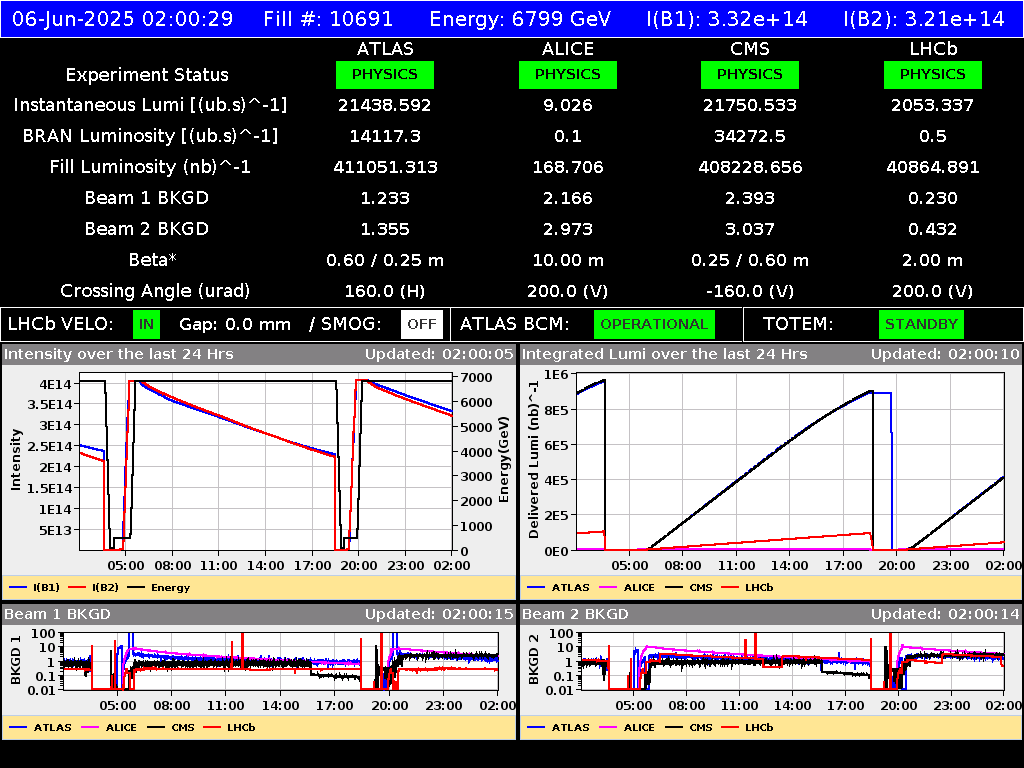Click LHCb legend in Beam 2 BKGD chart
Viewport: 1024px width, 768px height.
coord(747,728)
